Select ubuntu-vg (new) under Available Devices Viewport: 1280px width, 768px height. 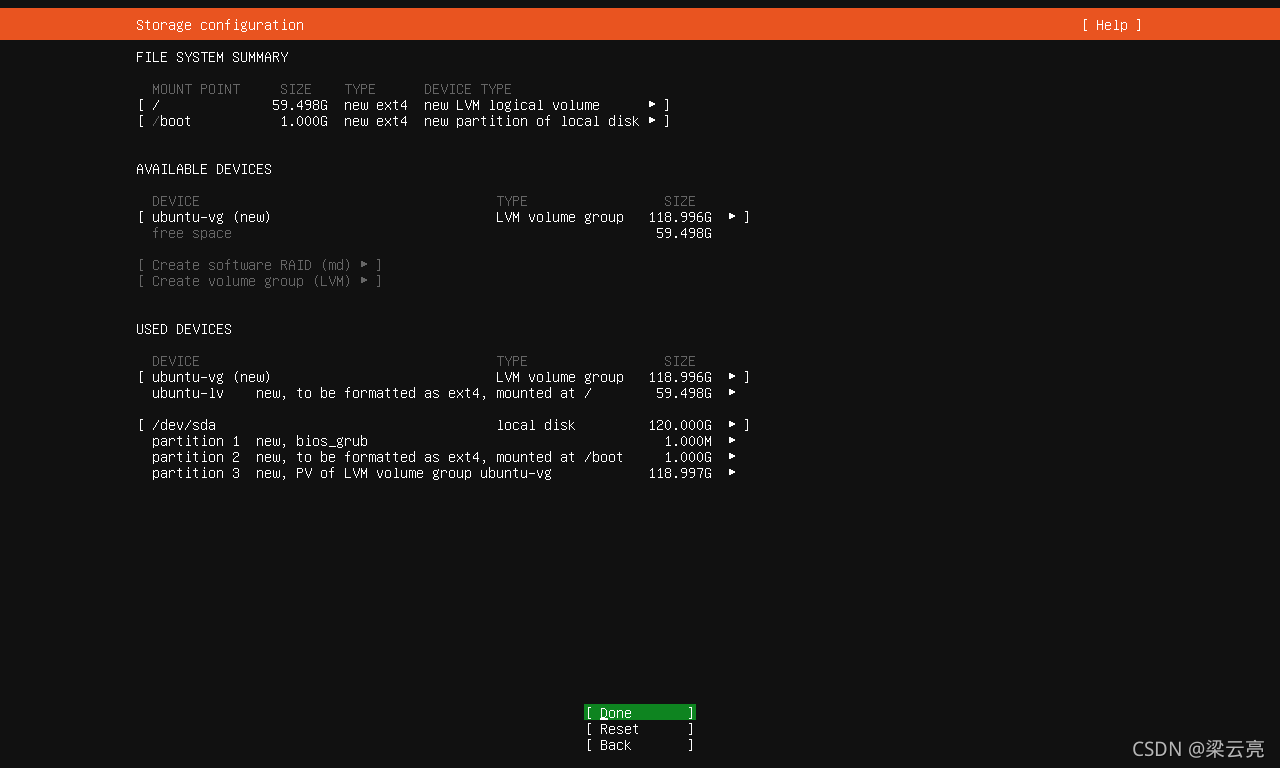444,217
